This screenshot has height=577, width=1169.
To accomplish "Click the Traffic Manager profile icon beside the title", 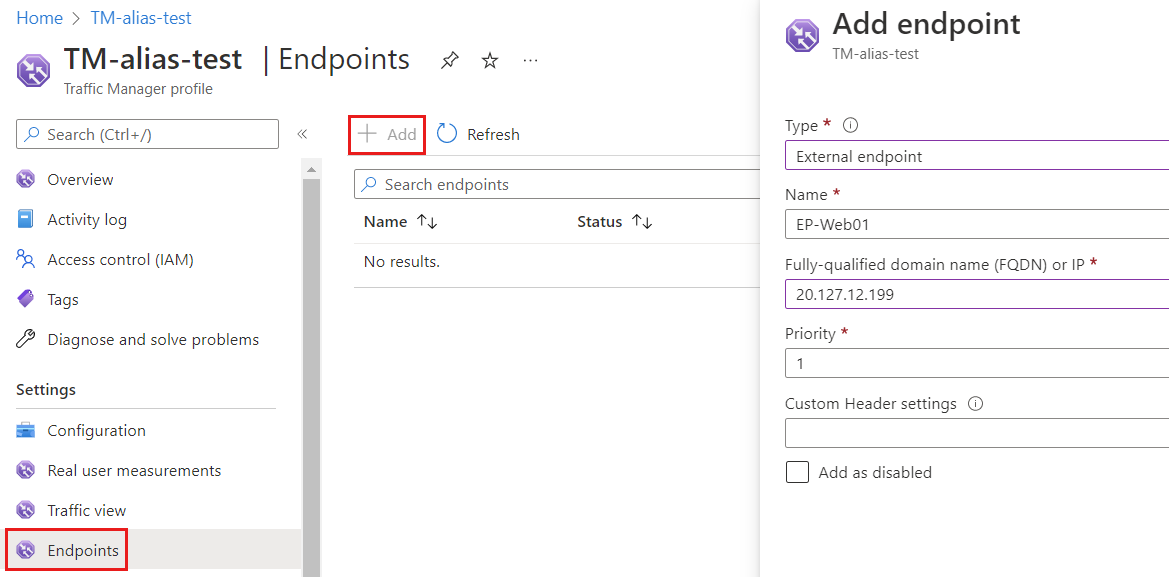I will (34, 71).
